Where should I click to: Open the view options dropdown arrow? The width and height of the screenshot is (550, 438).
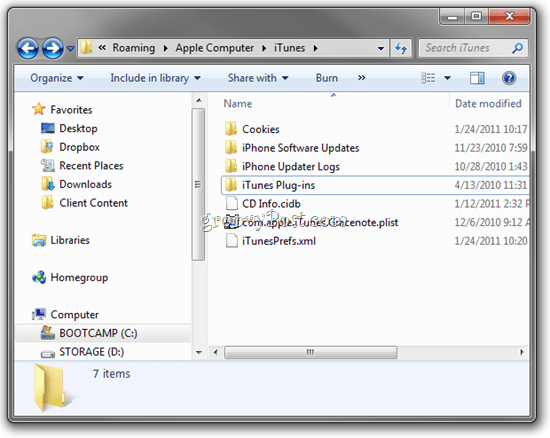pyautogui.click(x=448, y=78)
